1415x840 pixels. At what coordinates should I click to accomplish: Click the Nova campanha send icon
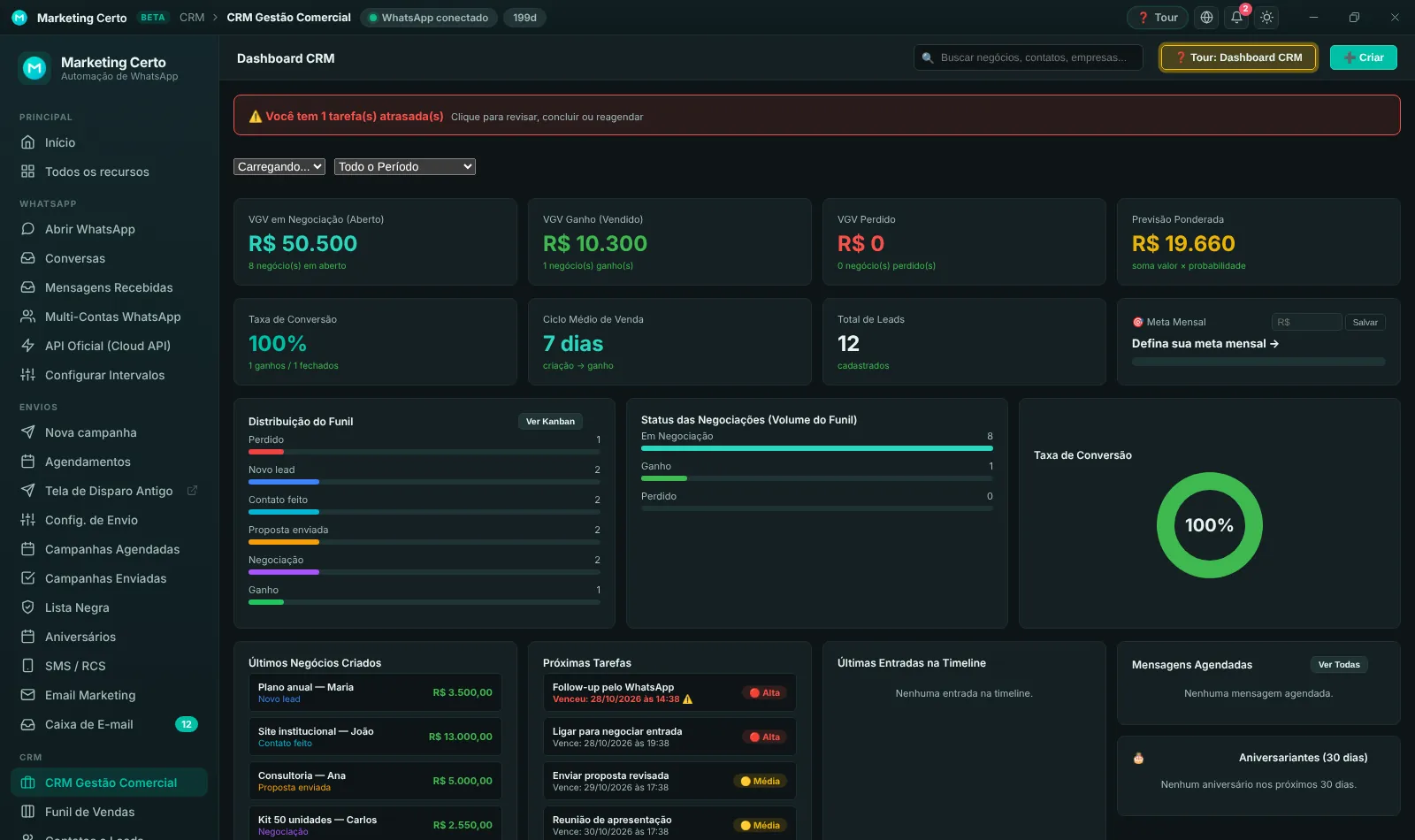[x=27, y=432]
